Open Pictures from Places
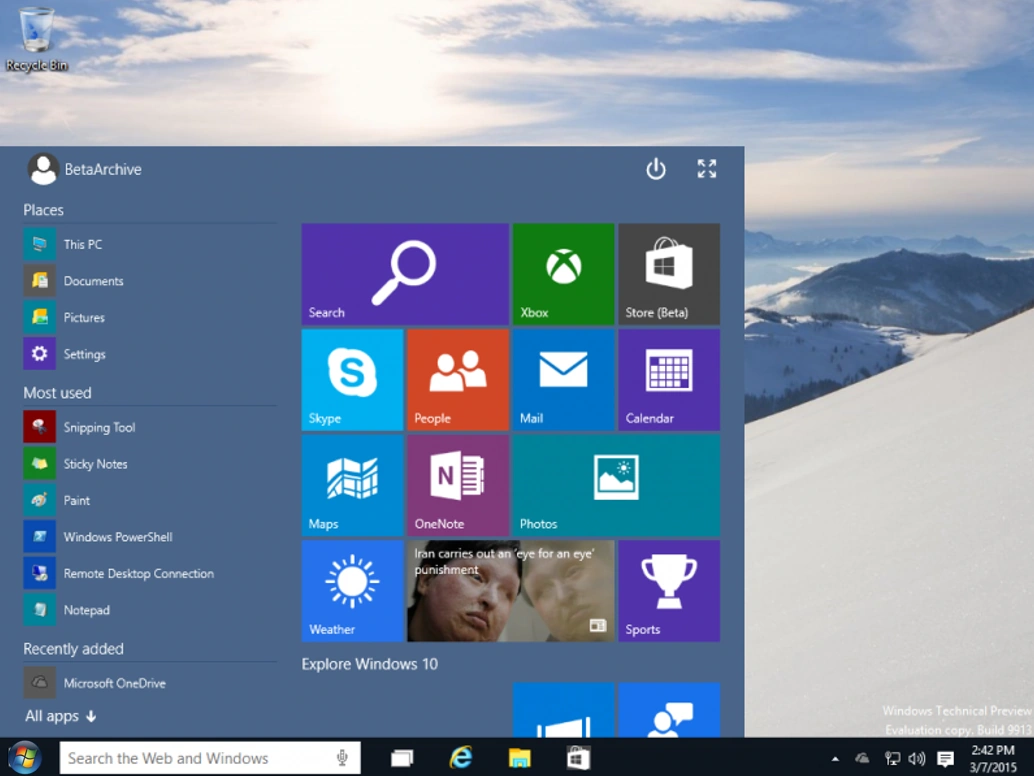1034x776 pixels. 150,317
